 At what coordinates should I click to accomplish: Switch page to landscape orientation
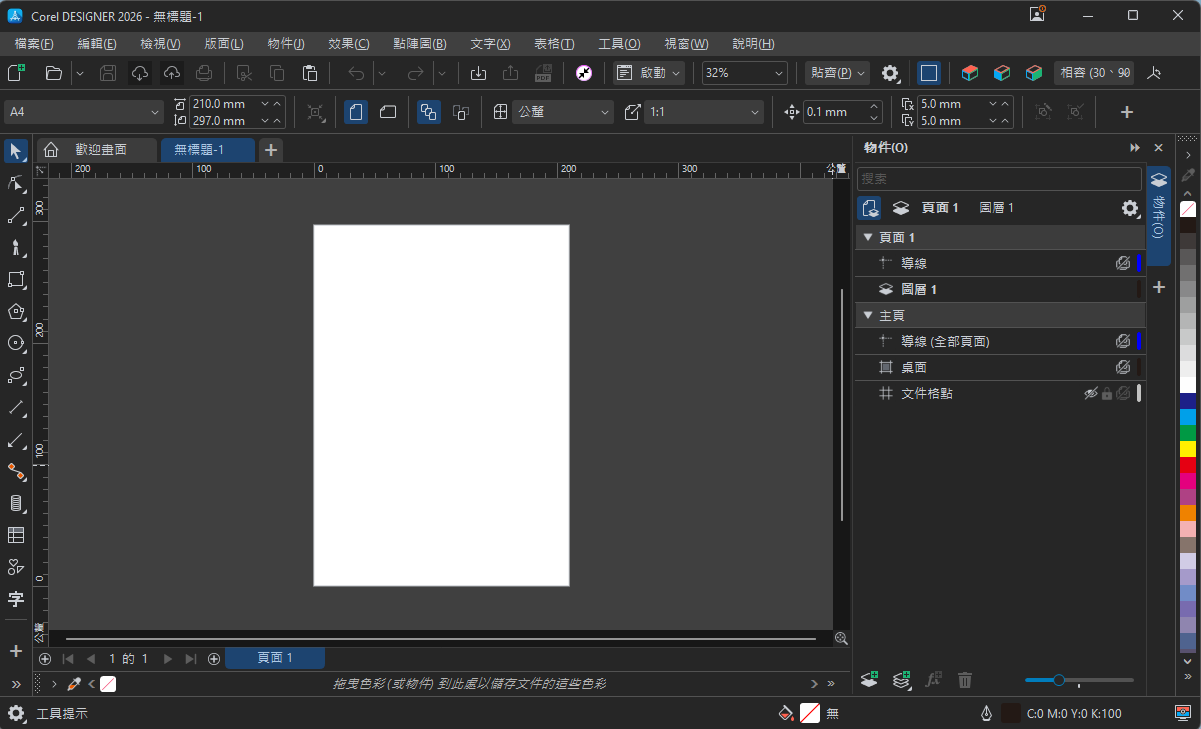tap(388, 112)
